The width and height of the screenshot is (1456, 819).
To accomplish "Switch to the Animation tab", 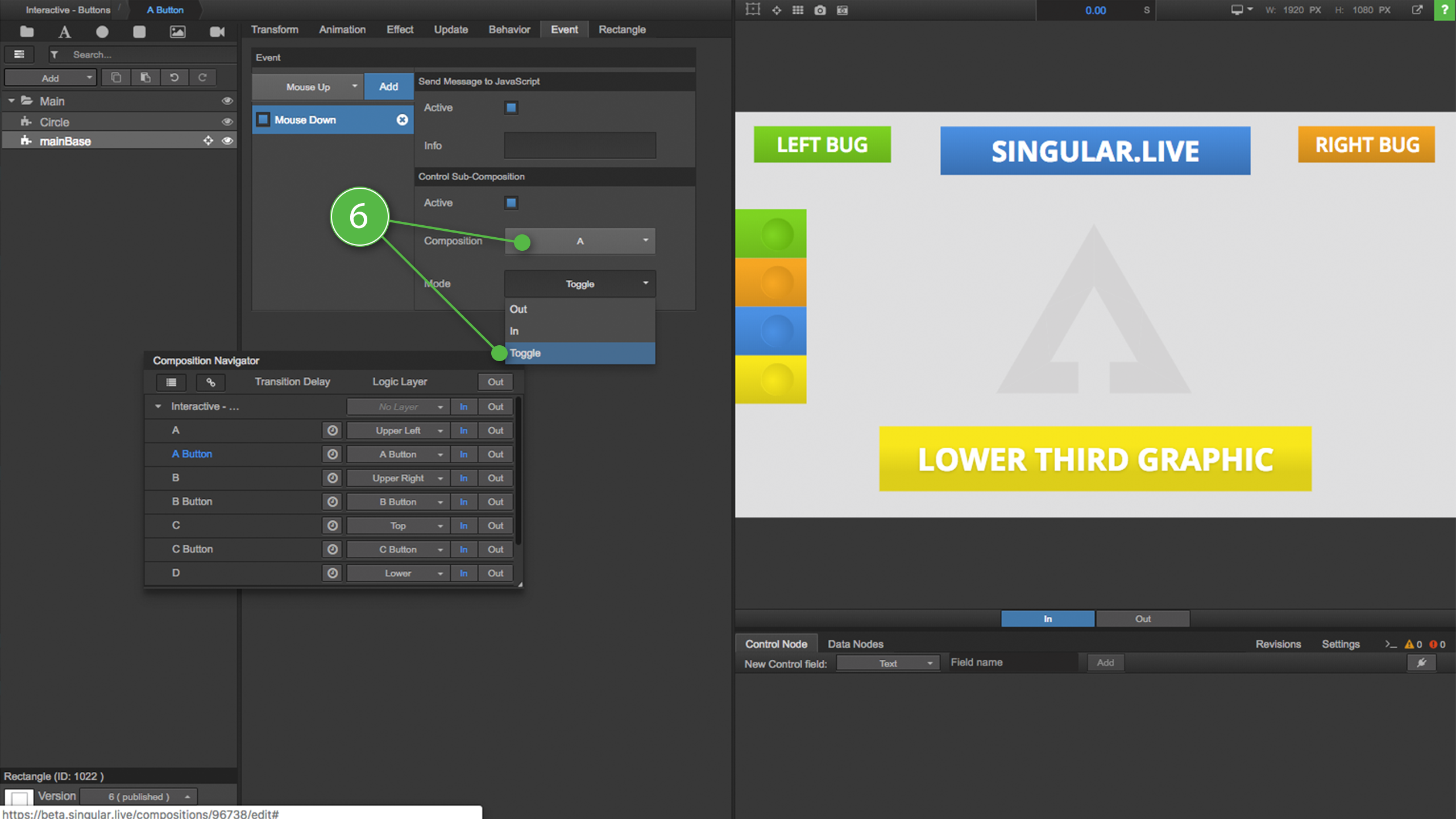I will click(x=342, y=30).
